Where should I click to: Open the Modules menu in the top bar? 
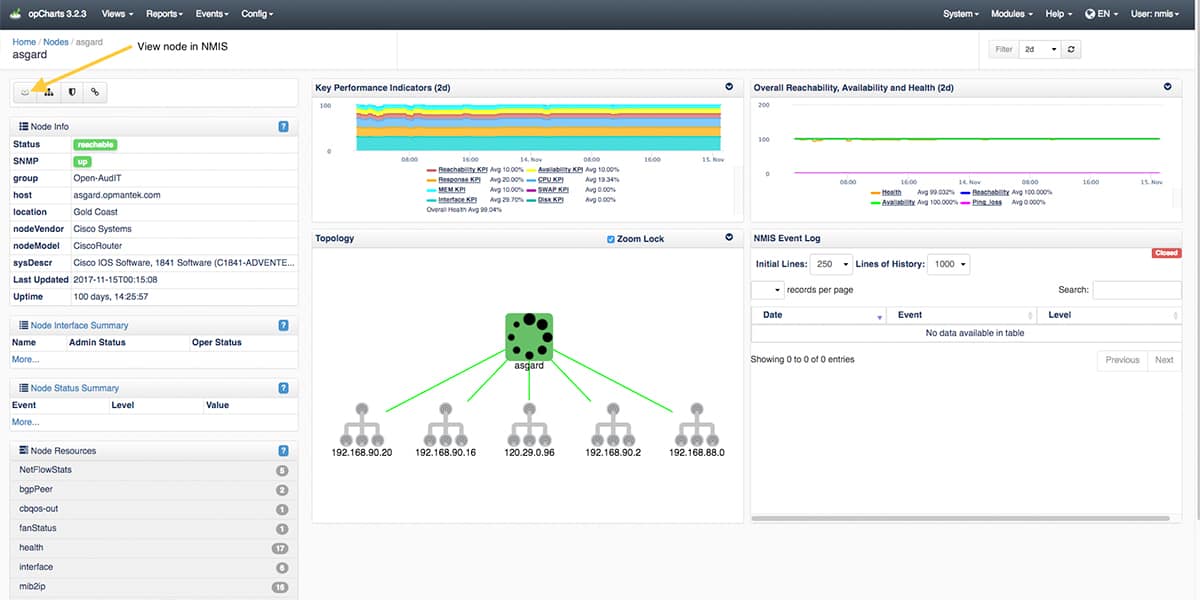click(1012, 14)
